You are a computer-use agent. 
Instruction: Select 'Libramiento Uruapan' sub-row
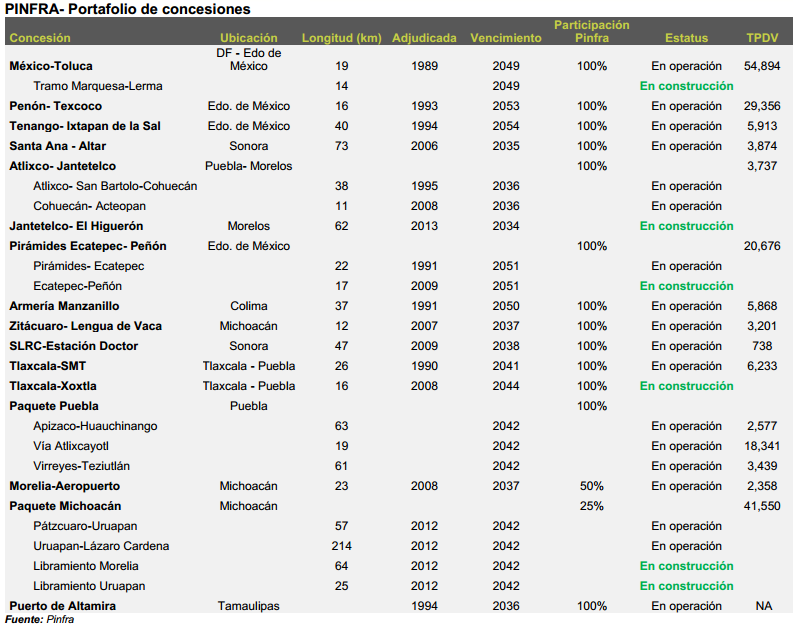click(89, 586)
